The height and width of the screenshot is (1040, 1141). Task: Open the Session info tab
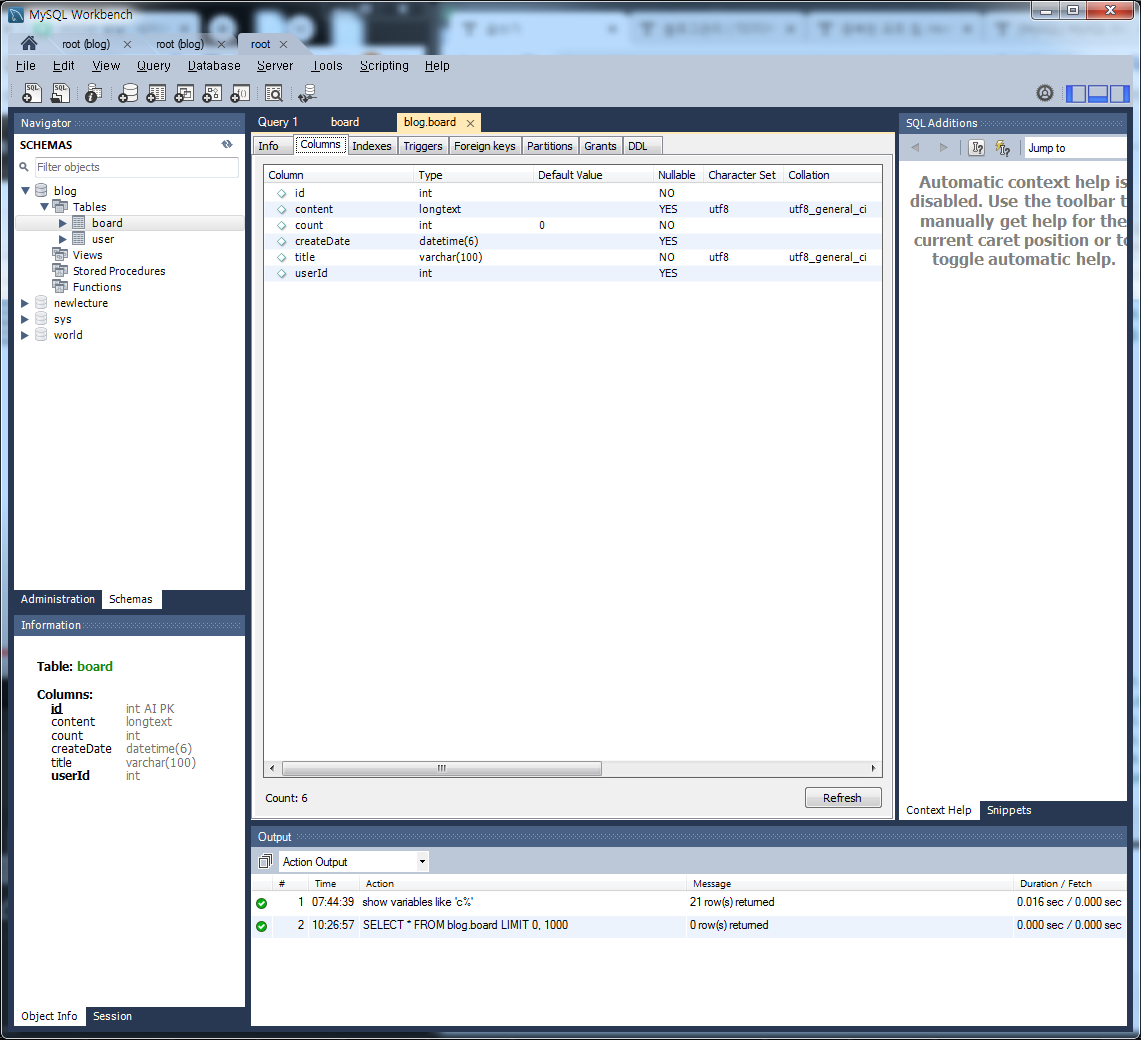112,1016
